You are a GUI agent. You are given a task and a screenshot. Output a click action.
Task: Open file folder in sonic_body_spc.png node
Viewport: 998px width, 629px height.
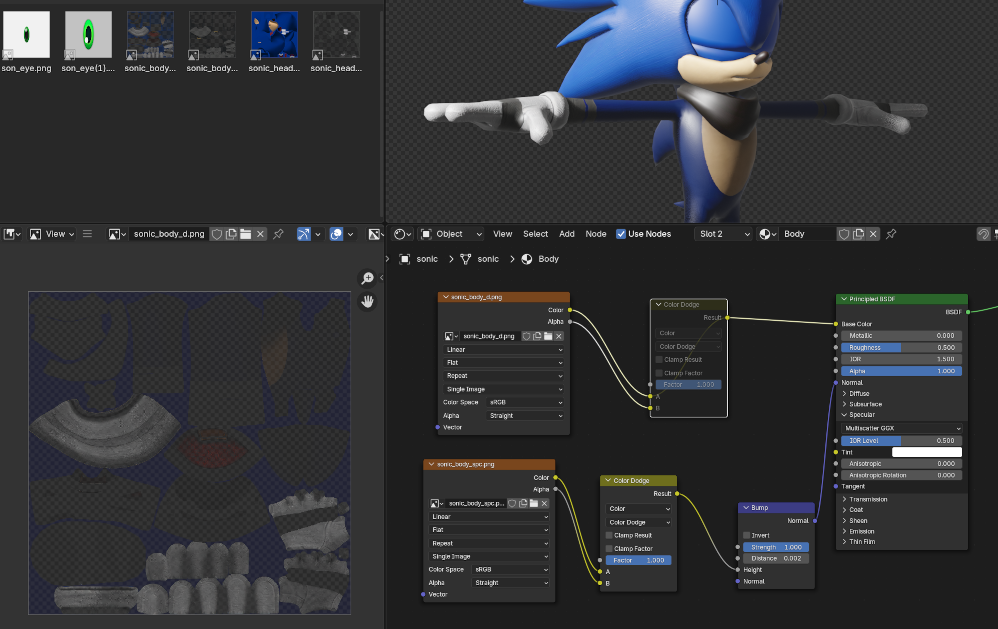[533, 504]
